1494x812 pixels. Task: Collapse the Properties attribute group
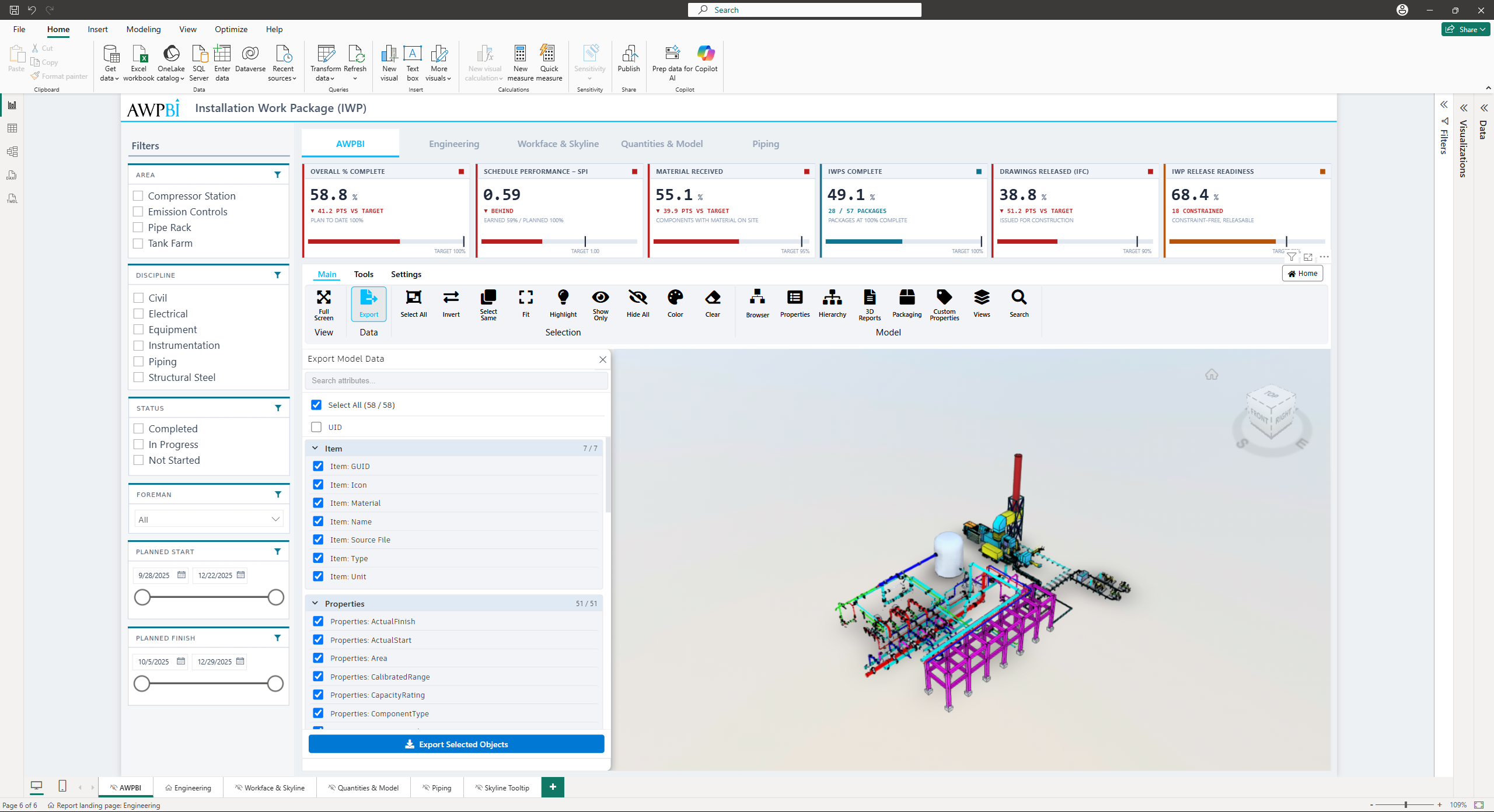point(315,604)
